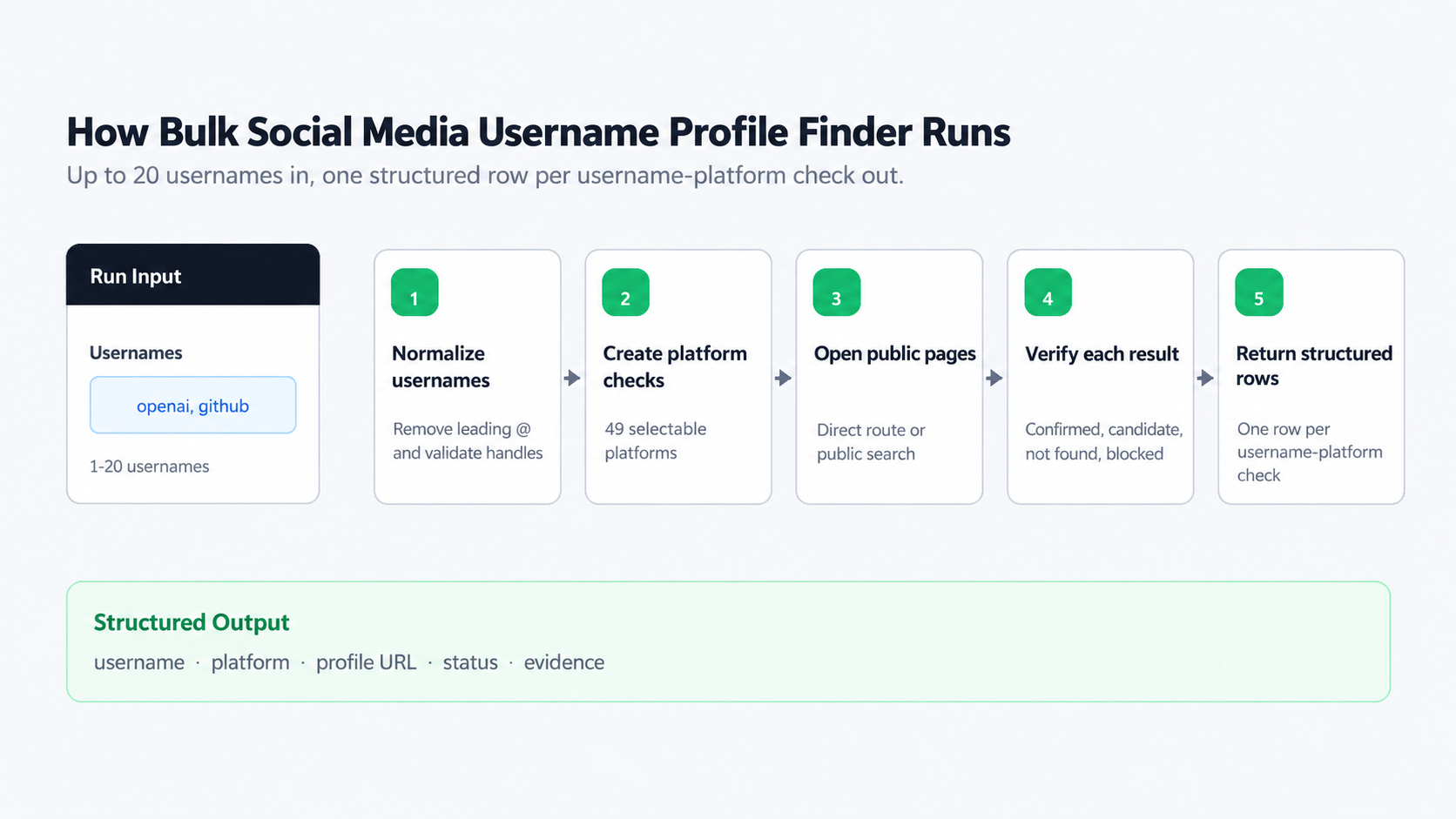Select the Normalize usernames heading
The width and height of the screenshot is (1456, 819).
441,366
